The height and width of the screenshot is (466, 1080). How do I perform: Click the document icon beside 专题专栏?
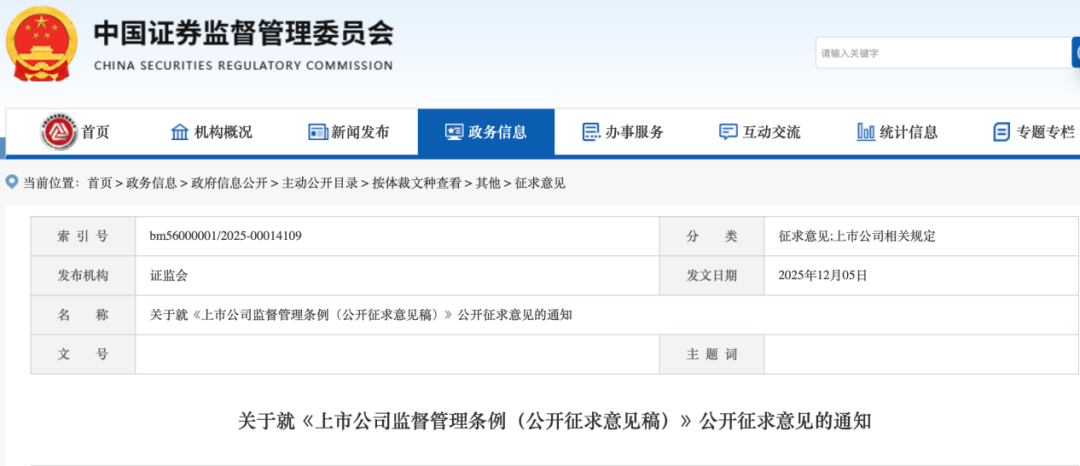tap(1001, 132)
